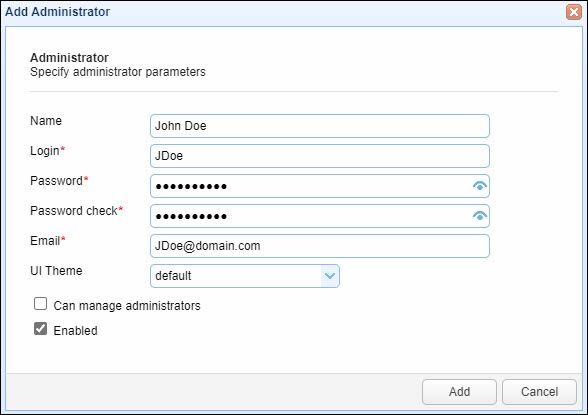The height and width of the screenshot is (415, 588).
Task: Expand the UI Theme dropdown arrow
Action: (x=330, y=276)
